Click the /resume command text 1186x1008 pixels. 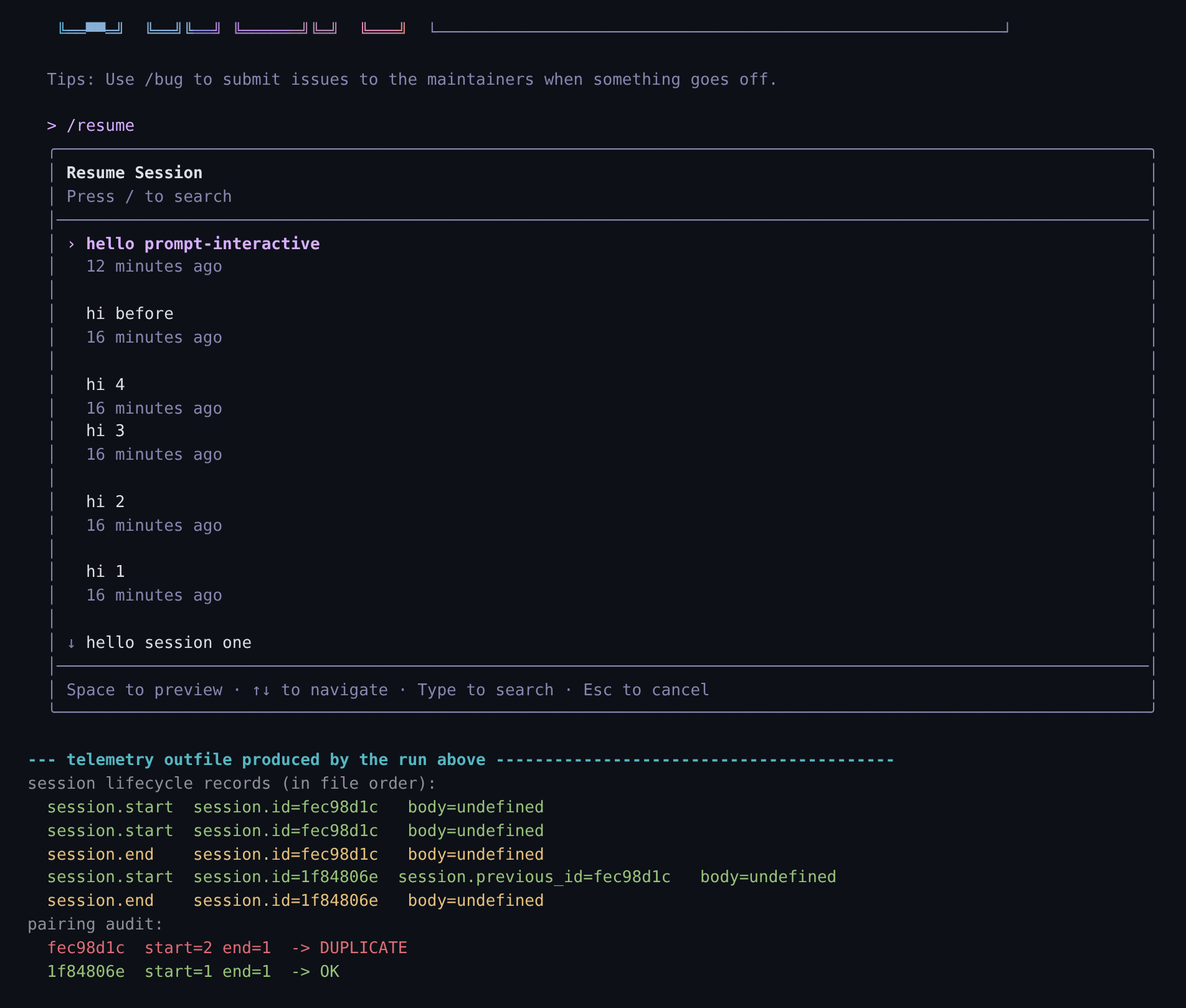point(100,126)
